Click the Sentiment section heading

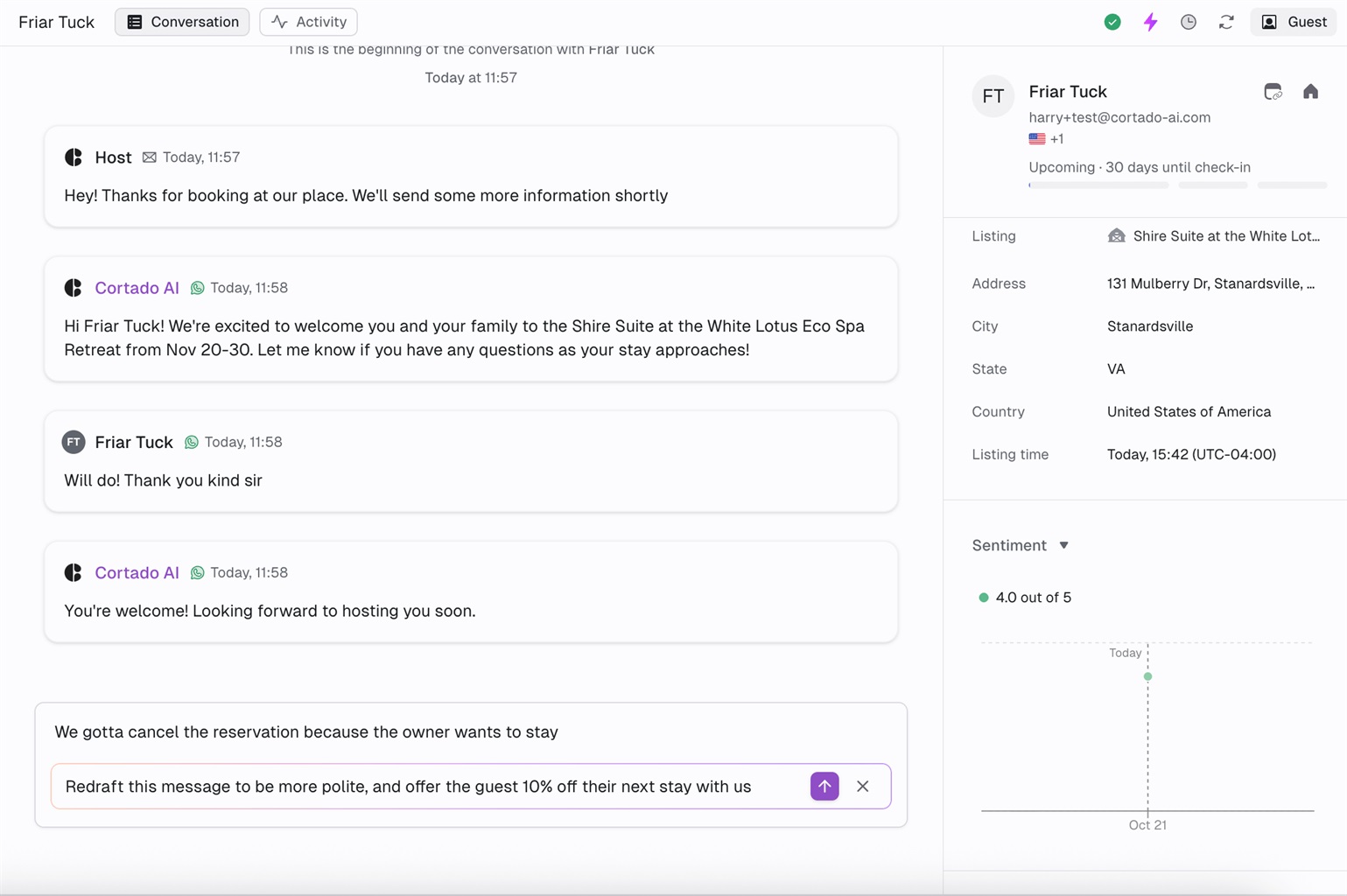point(1009,545)
